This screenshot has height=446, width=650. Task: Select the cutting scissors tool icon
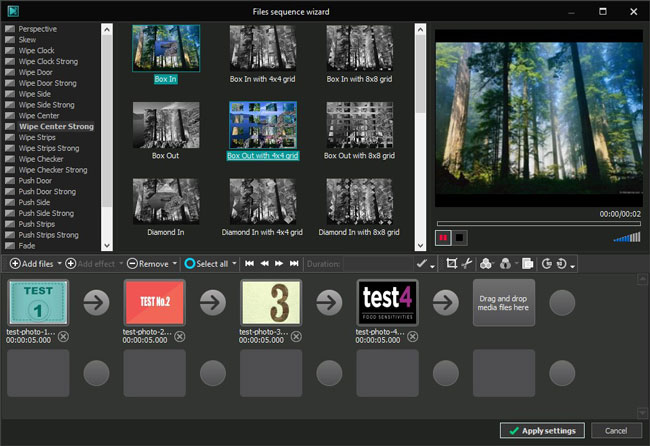467,264
